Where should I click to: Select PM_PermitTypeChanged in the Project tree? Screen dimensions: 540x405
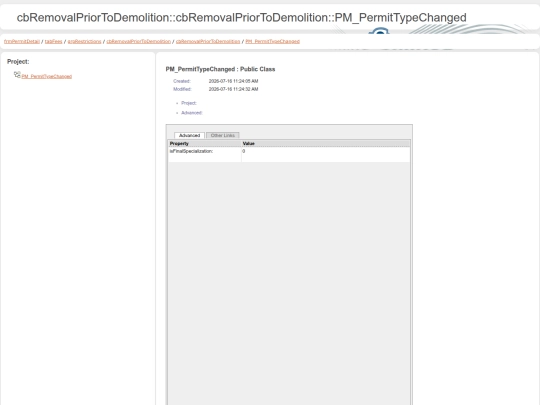point(46,76)
